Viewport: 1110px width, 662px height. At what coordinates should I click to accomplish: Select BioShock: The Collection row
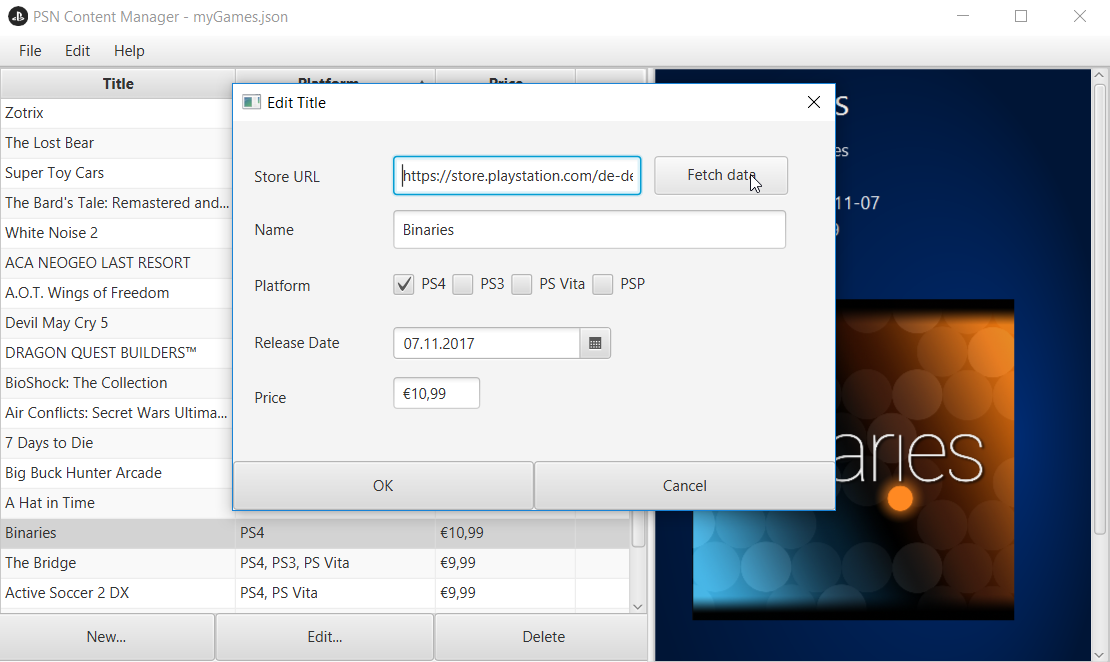point(117,383)
